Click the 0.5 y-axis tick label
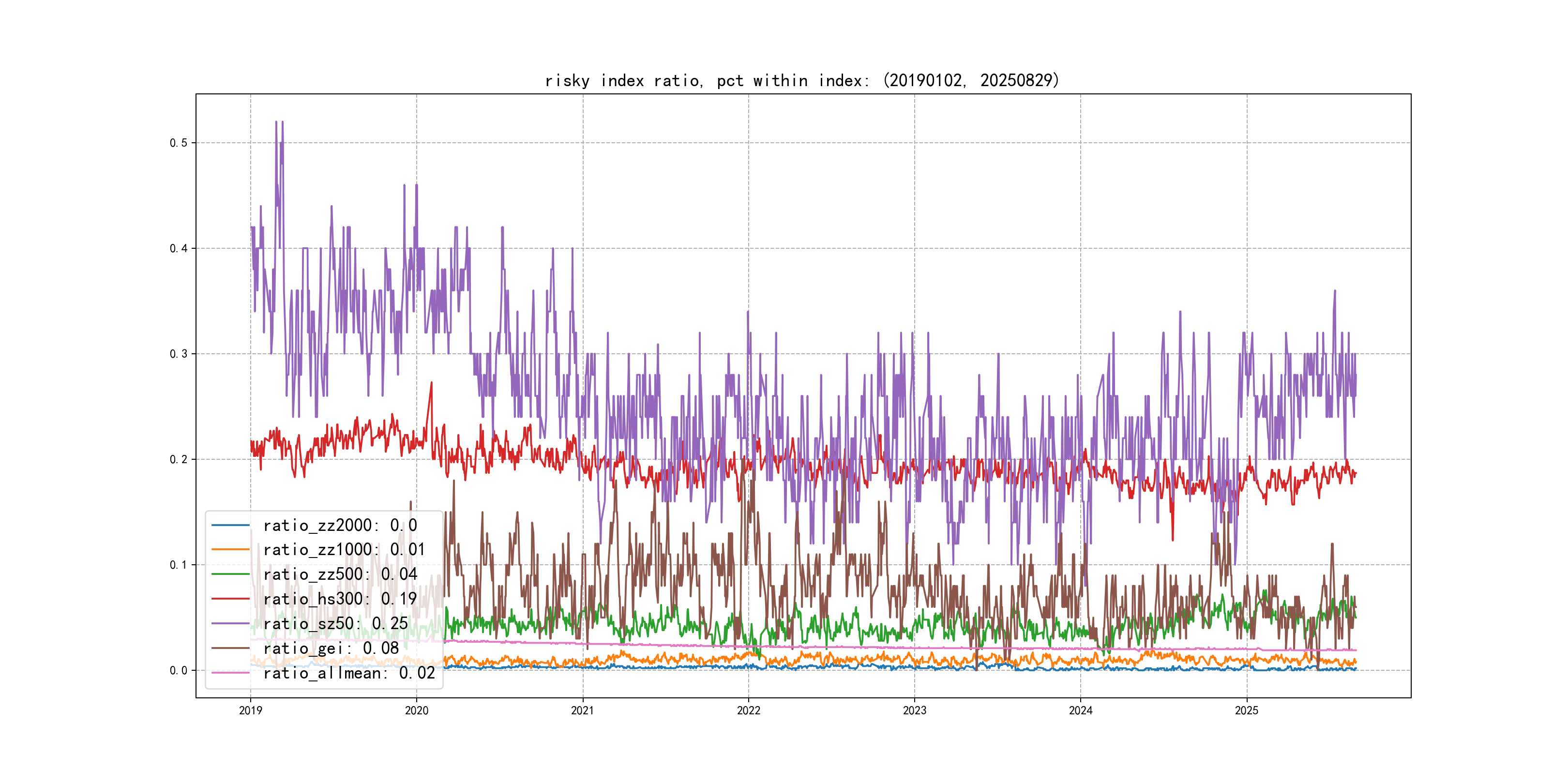This screenshot has width=1568, height=784. point(179,143)
